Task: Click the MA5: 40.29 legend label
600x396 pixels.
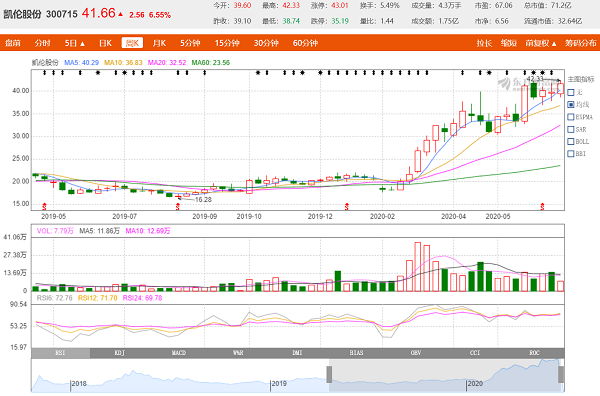Action: tap(82, 62)
